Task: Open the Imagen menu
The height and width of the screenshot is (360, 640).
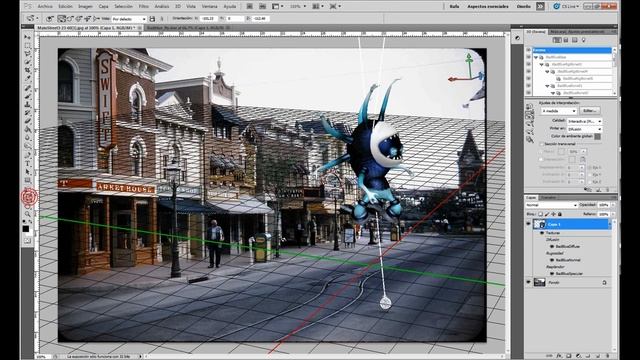Action: [85, 7]
